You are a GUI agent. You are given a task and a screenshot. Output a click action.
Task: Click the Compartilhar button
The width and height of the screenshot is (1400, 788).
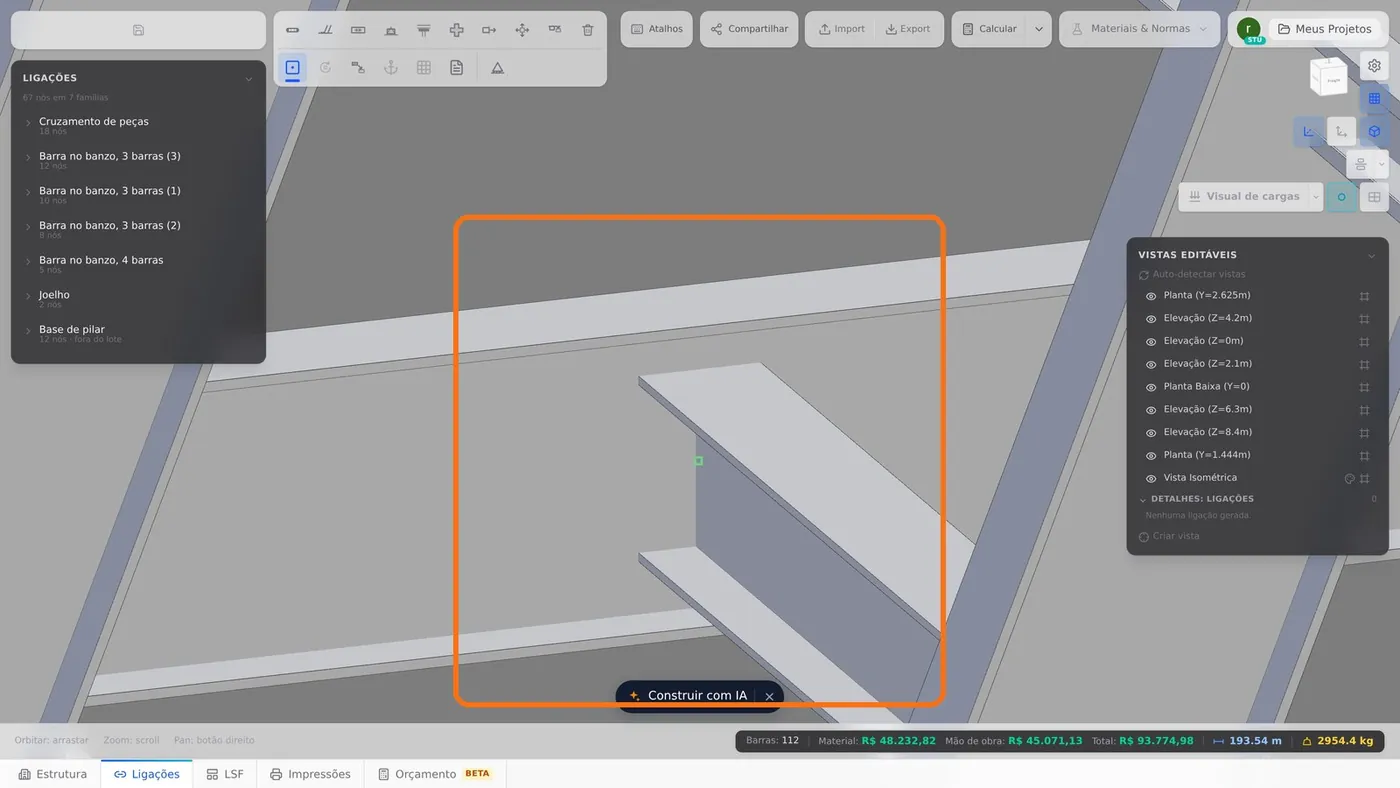(x=749, y=29)
